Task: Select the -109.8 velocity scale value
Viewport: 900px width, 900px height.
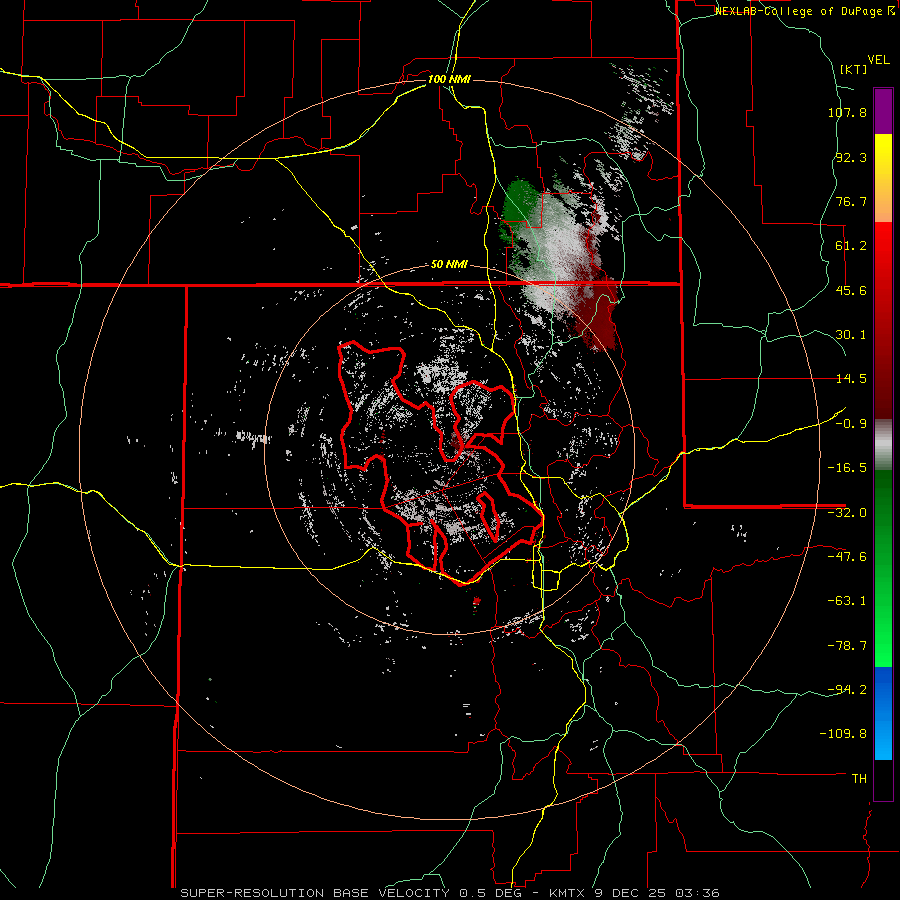Action: click(844, 734)
